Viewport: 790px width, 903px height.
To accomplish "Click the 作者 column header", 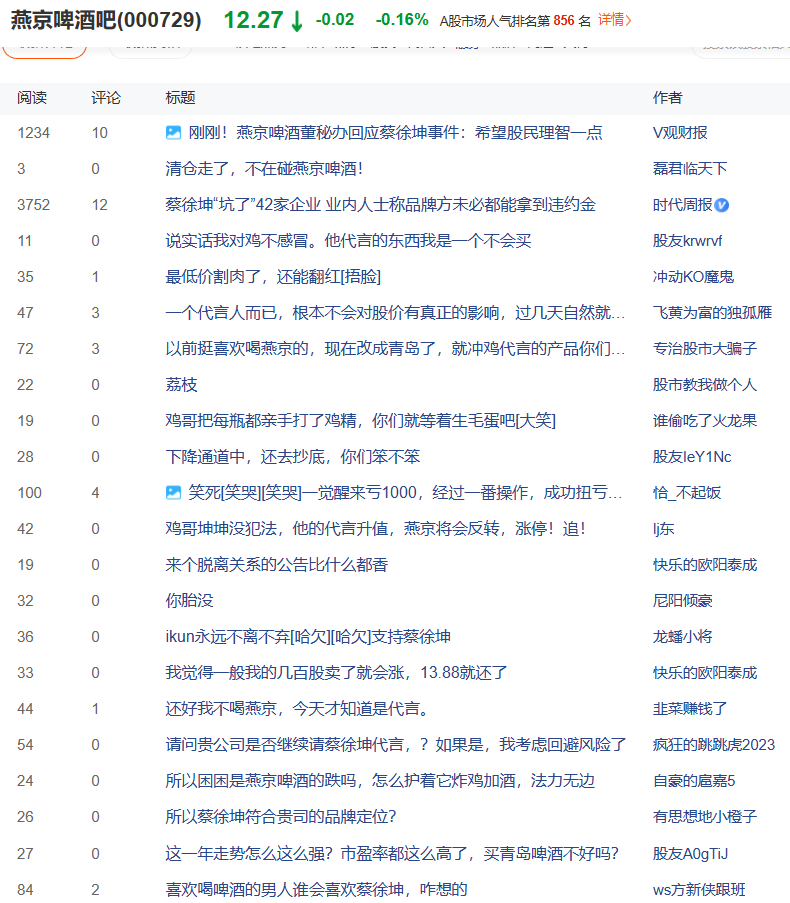I will [667, 98].
